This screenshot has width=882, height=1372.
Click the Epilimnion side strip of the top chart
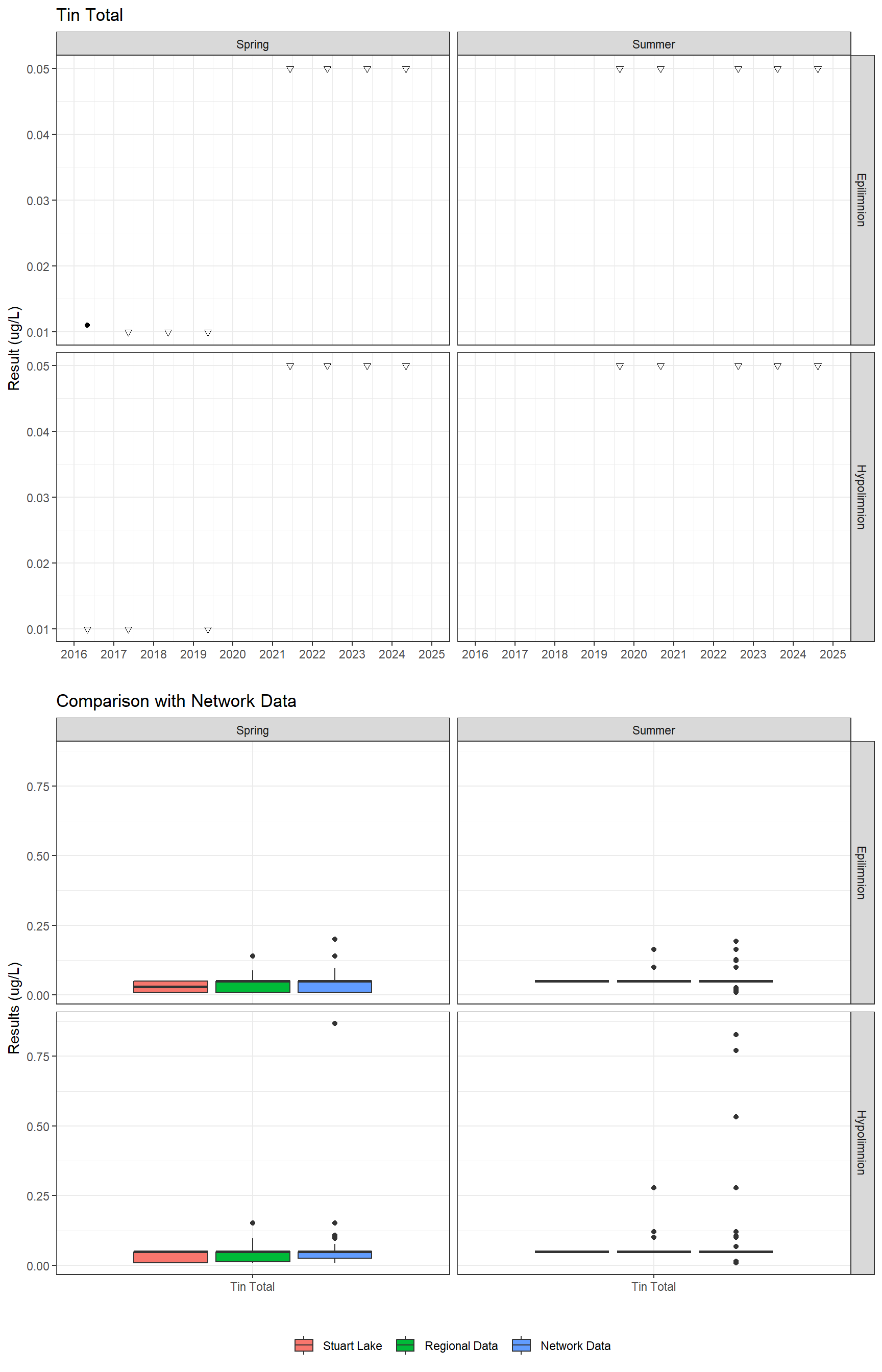coord(862,200)
